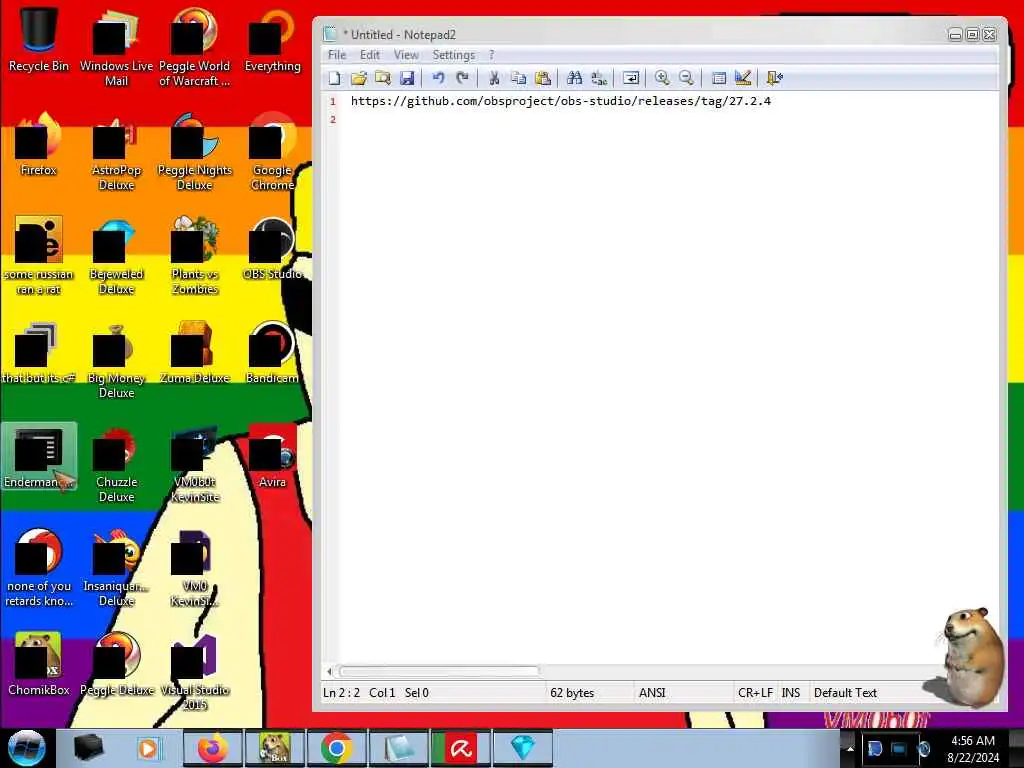This screenshot has width=1024, height=768.
Task: Select Google Chrome desktop shortcut
Action: (272, 152)
